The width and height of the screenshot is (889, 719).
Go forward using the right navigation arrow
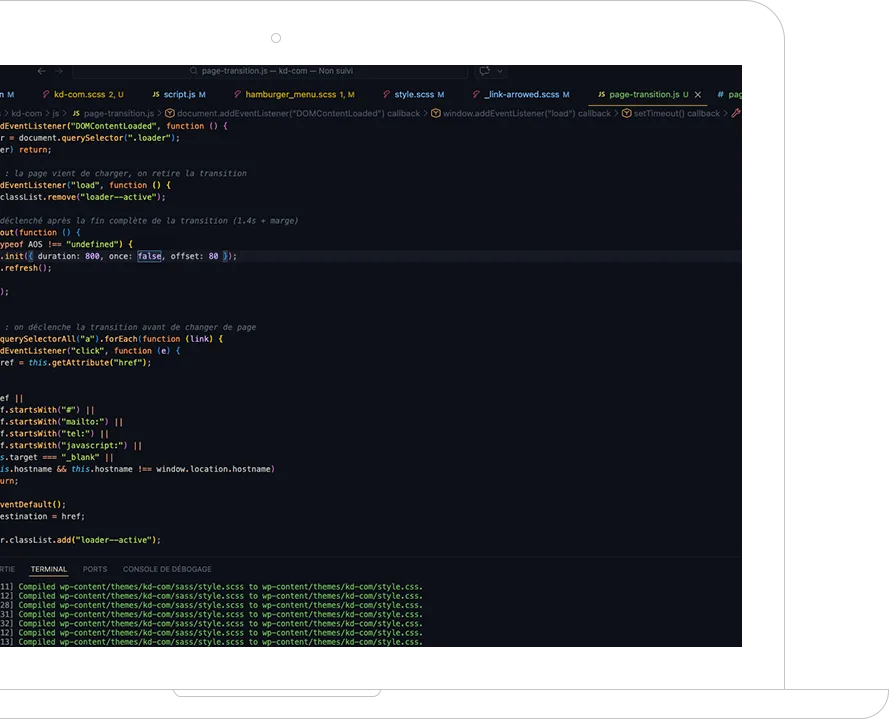(59, 71)
